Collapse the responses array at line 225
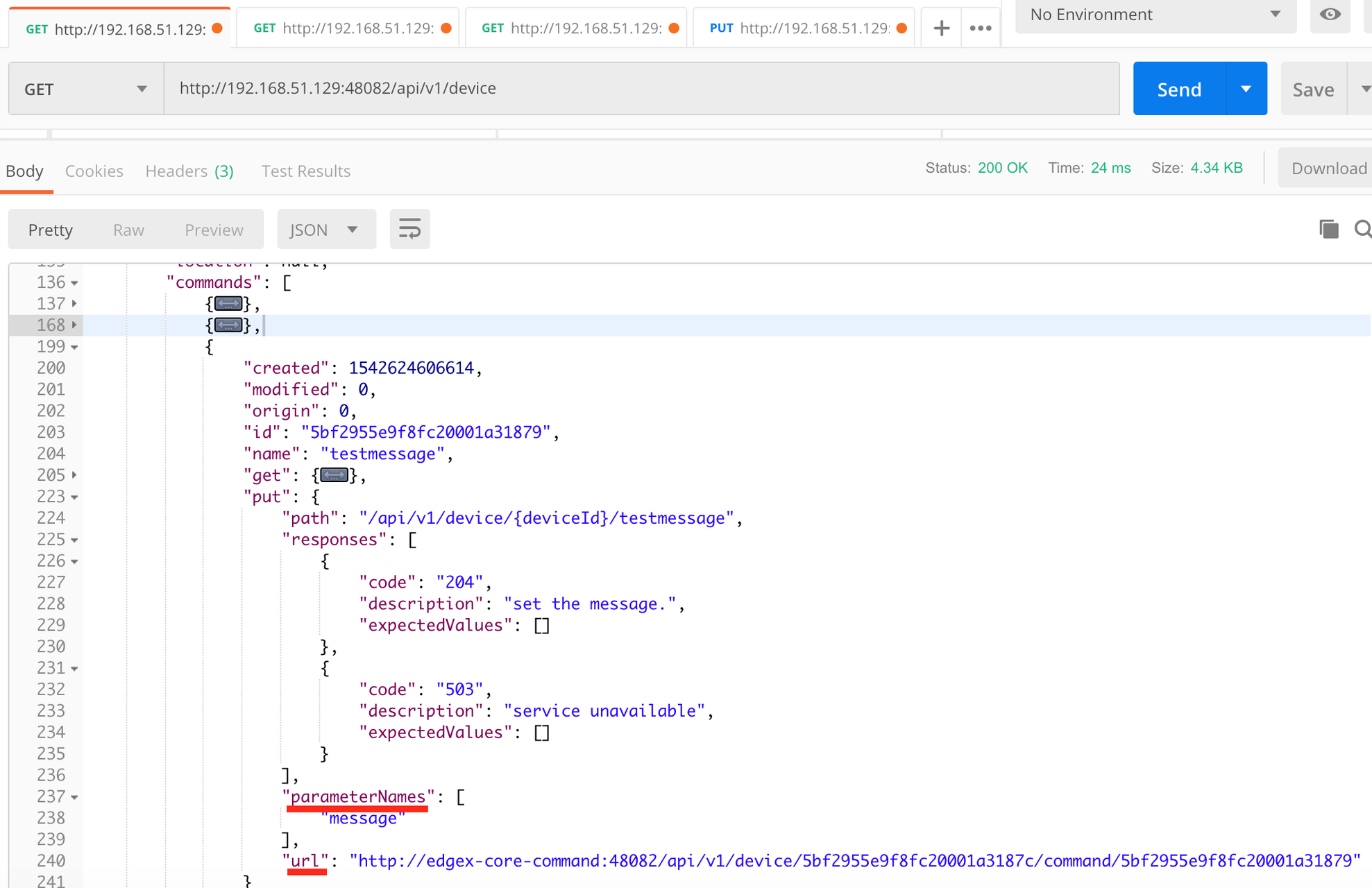This screenshot has height=888, width=1372. 74,540
